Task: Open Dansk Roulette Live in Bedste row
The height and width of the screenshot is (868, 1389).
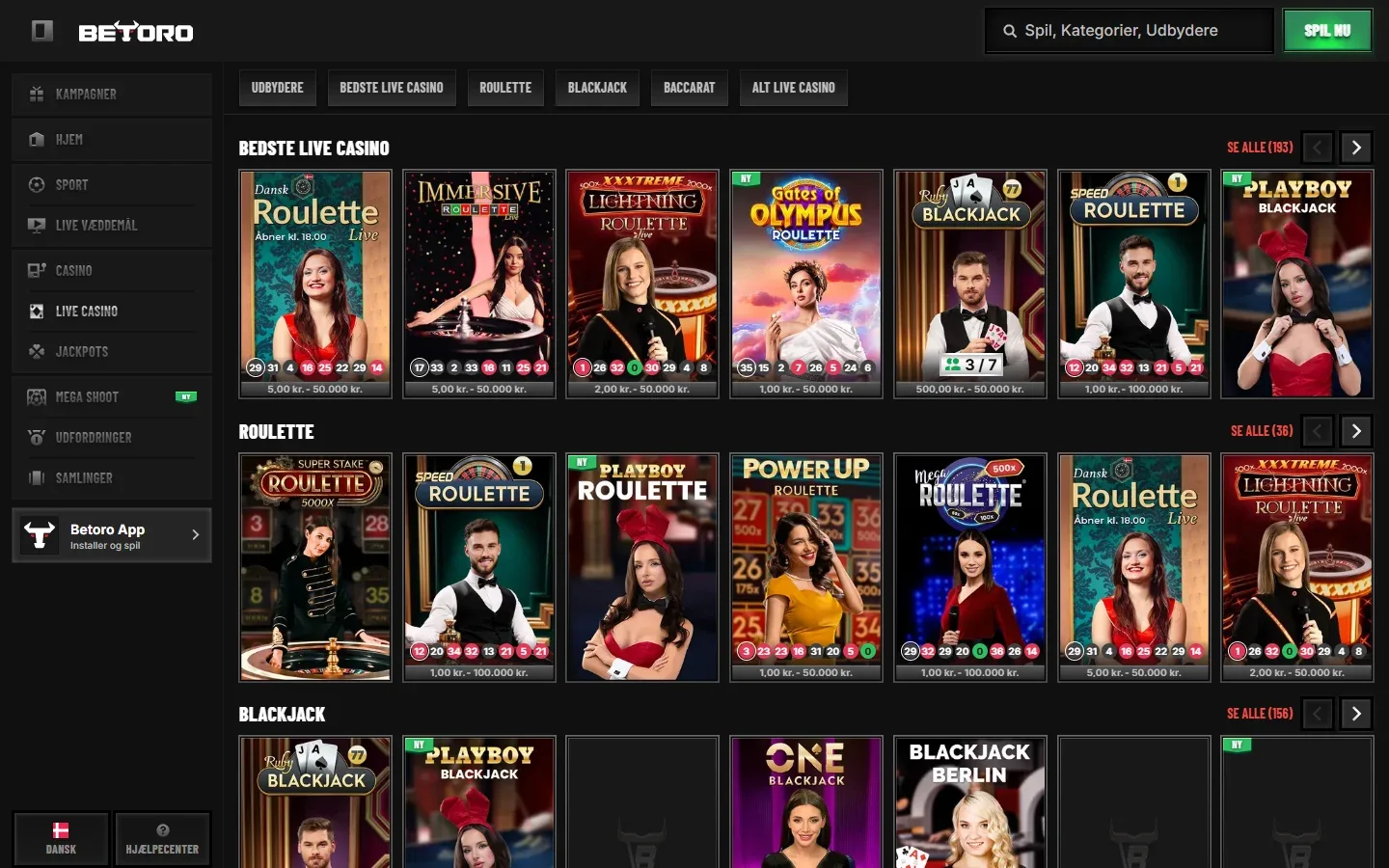Action: (x=315, y=285)
